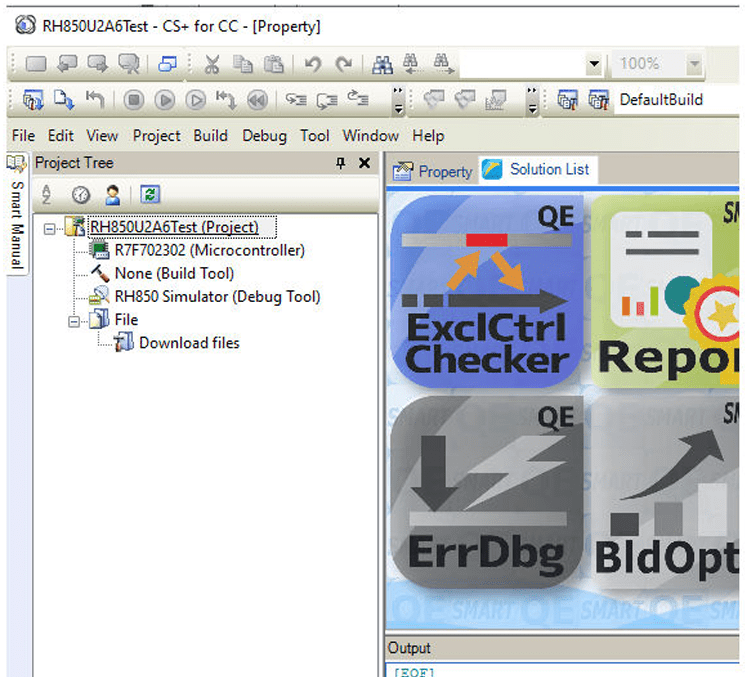Select R7F702302 (Microcontroller) in tree

(x=209, y=251)
